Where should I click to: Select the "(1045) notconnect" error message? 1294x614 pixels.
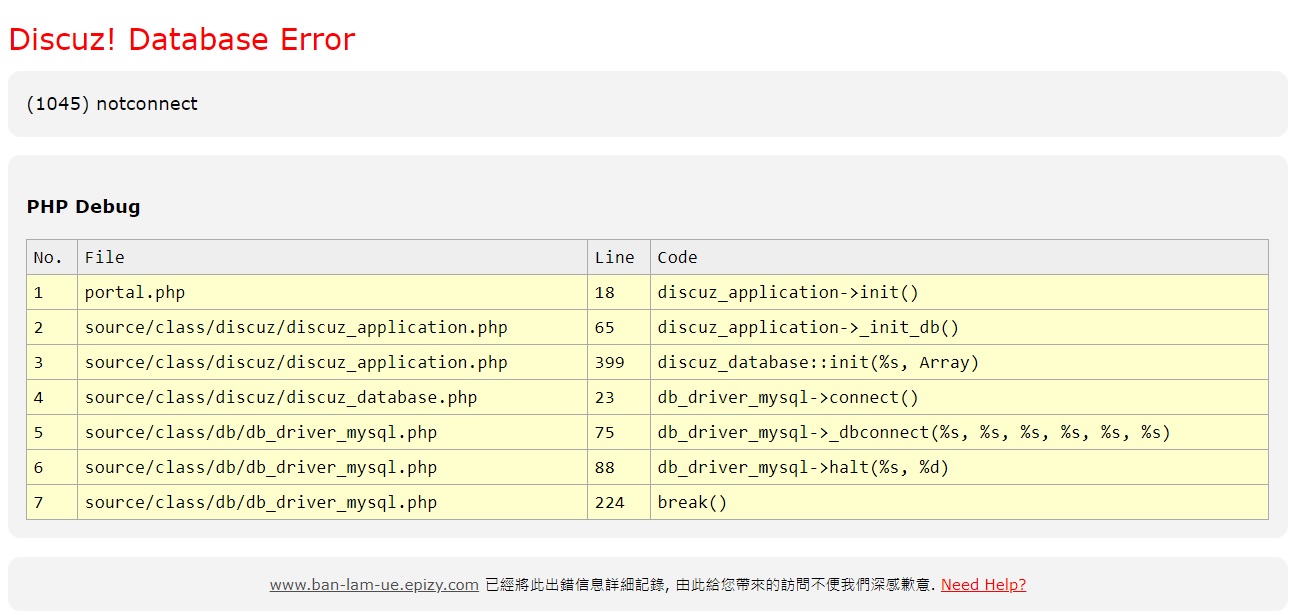tap(112, 104)
